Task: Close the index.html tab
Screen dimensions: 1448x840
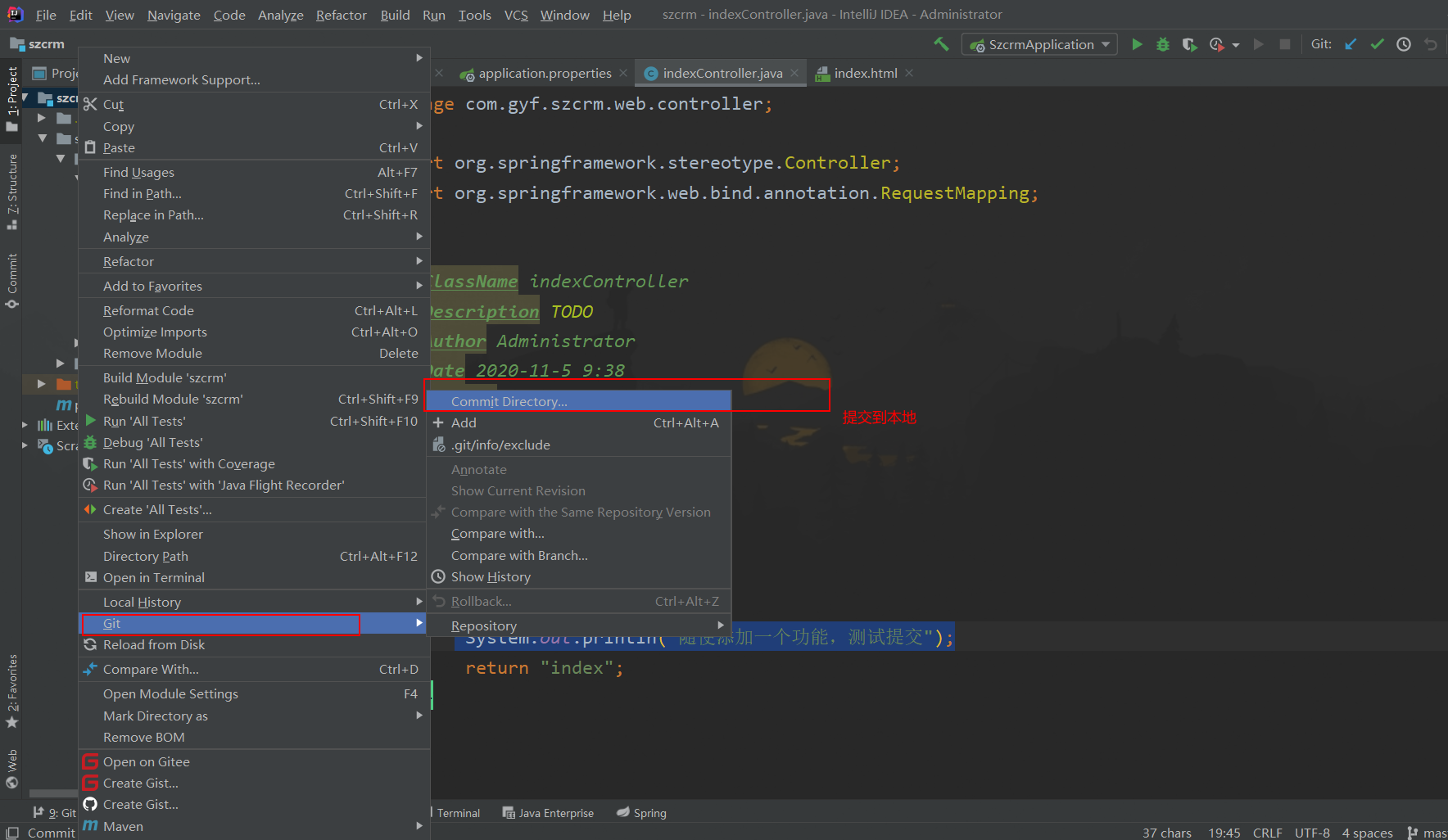Action: (909, 73)
